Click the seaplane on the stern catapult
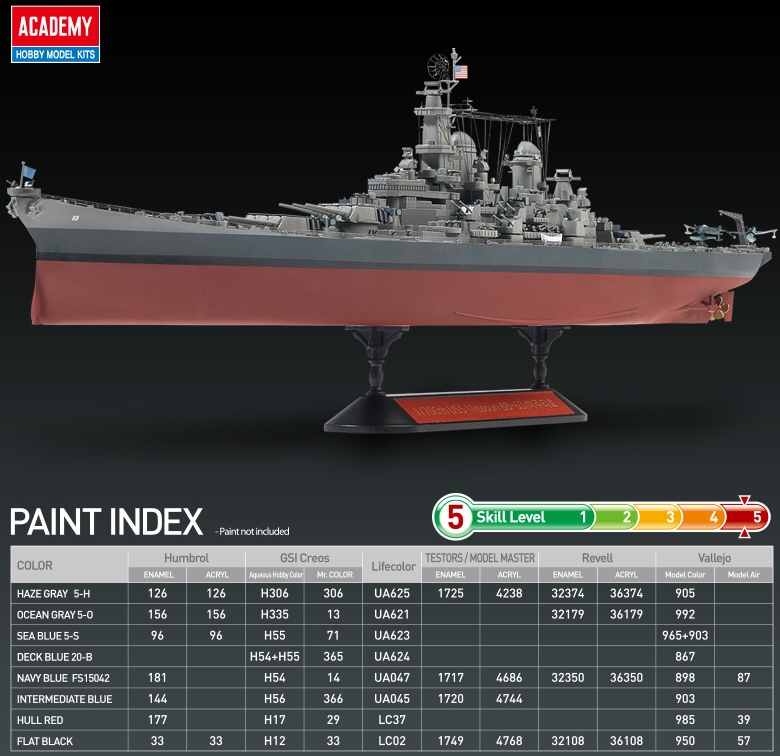 tap(704, 232)
